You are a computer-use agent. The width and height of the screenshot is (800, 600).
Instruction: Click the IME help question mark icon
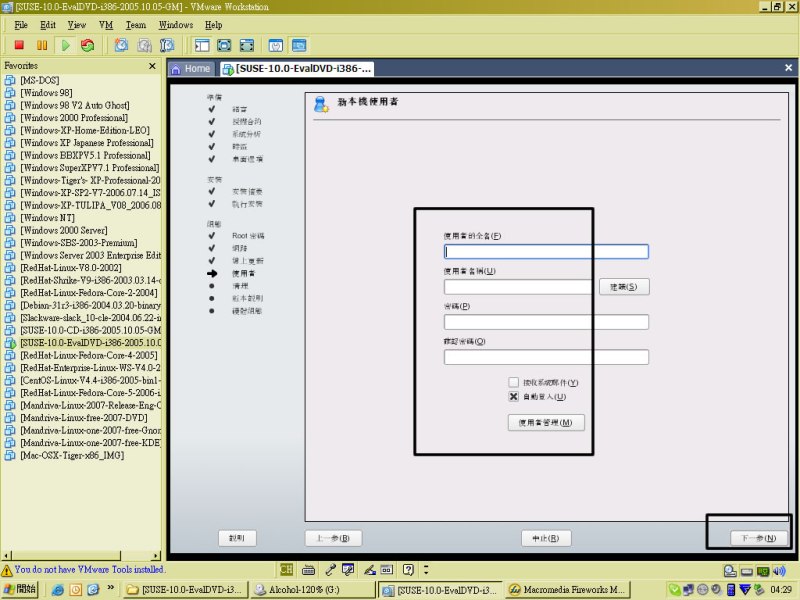[408, 569]
